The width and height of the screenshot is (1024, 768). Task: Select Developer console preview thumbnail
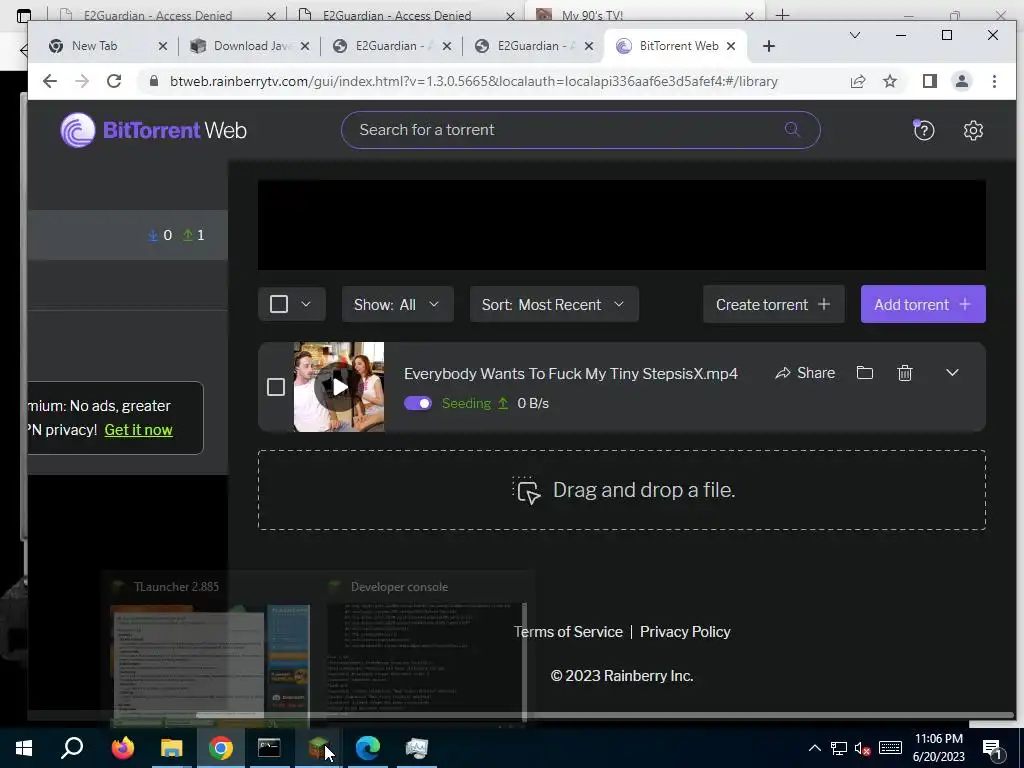[426, 663]
